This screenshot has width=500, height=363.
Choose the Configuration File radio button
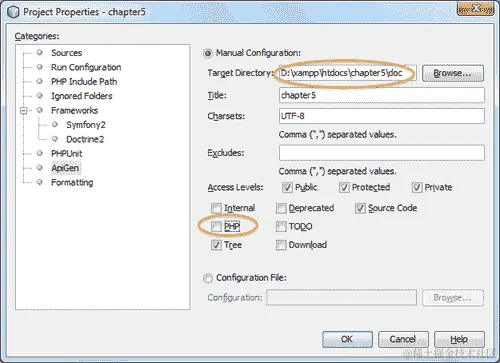pyautogui.click(x=208, y=278)
